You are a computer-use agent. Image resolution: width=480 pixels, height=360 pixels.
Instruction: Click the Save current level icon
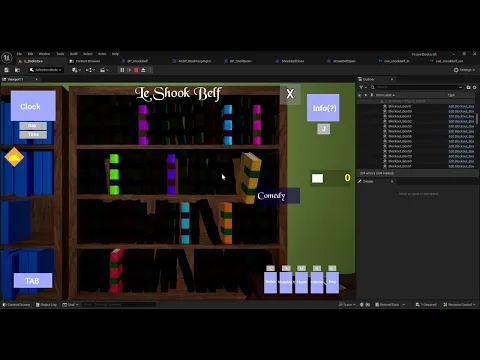[x=6, y=70]
